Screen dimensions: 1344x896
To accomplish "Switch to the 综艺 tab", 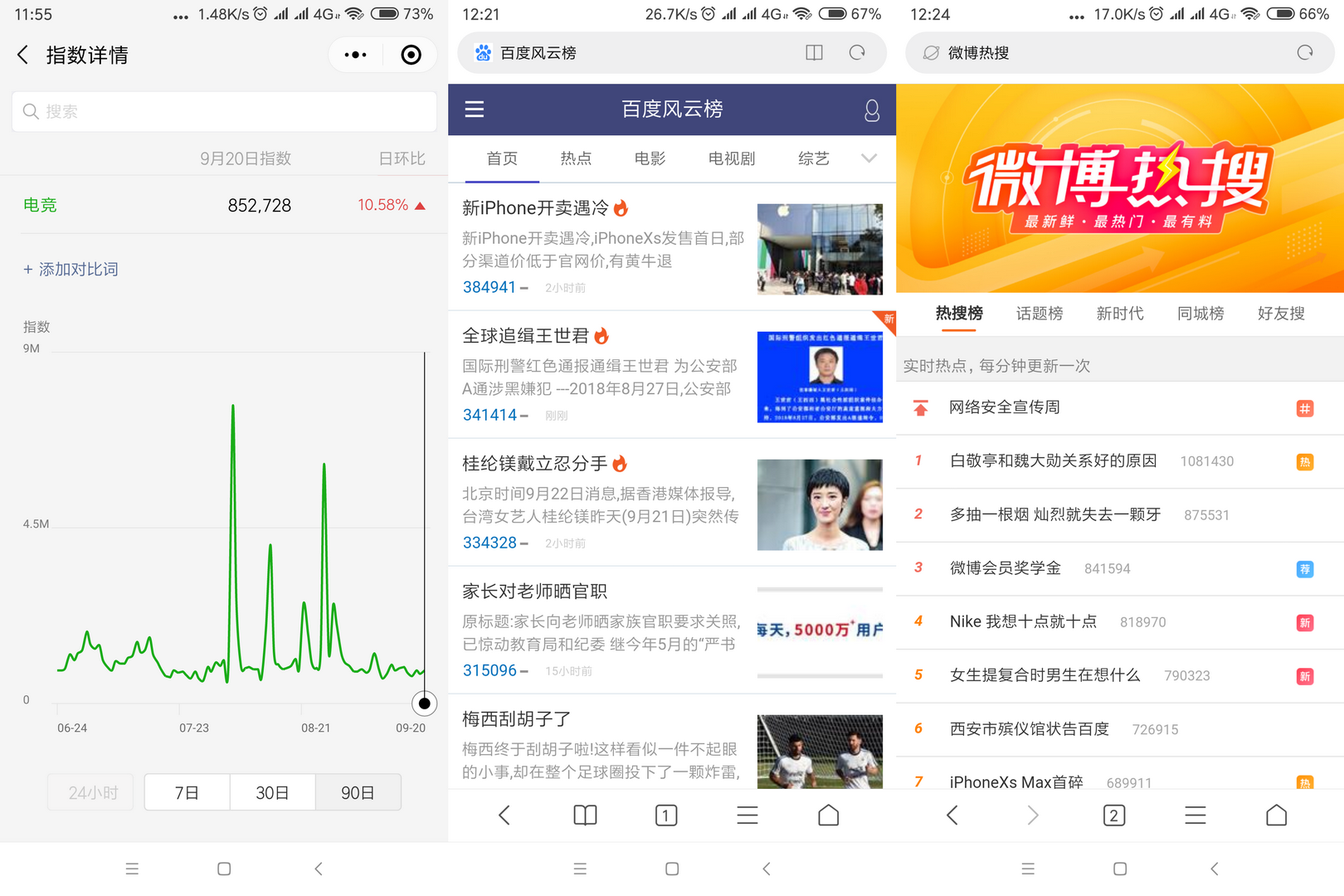I will click(x=813, y=158).
